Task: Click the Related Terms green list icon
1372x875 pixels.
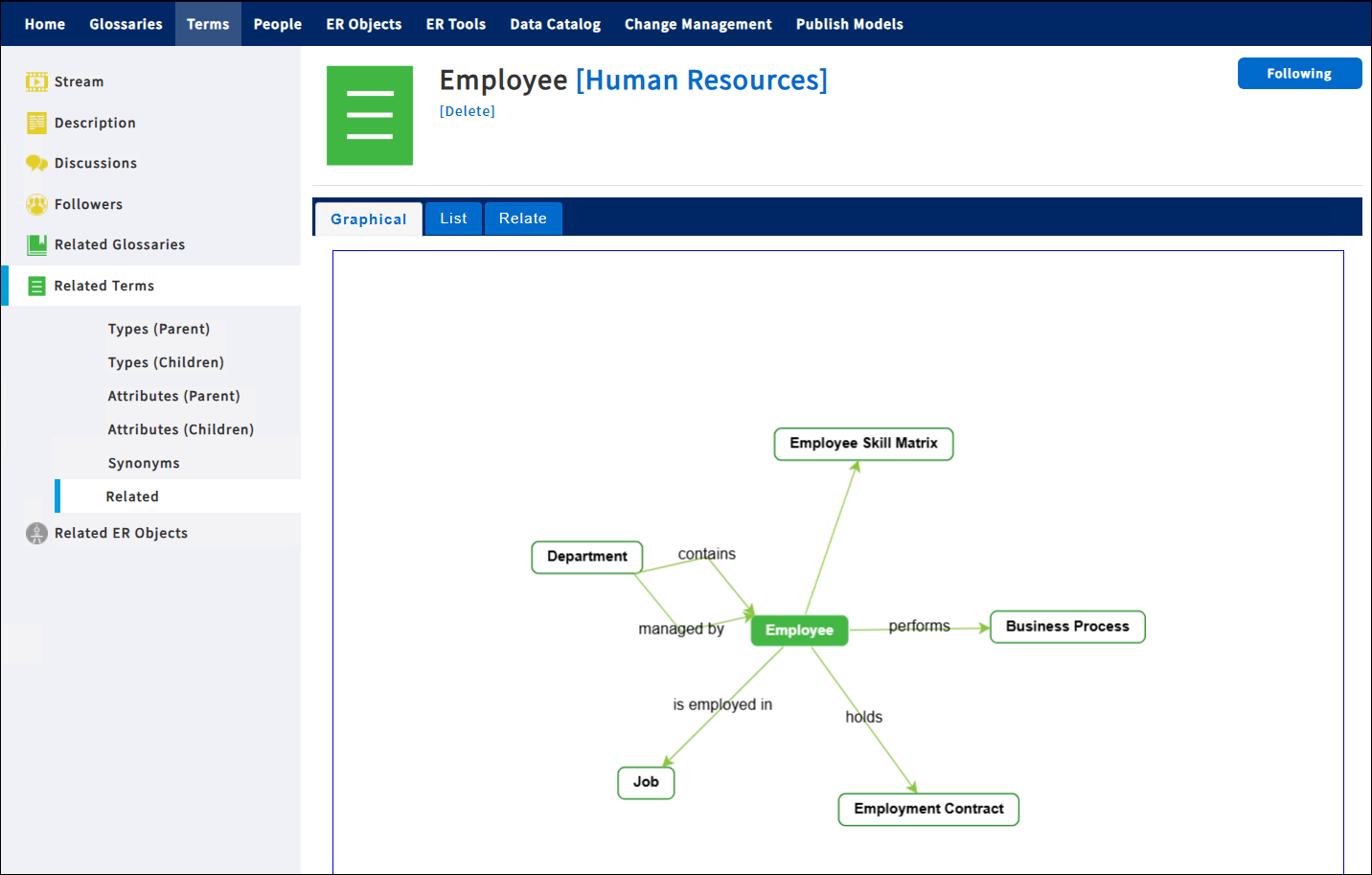Action: pos(36,286)
